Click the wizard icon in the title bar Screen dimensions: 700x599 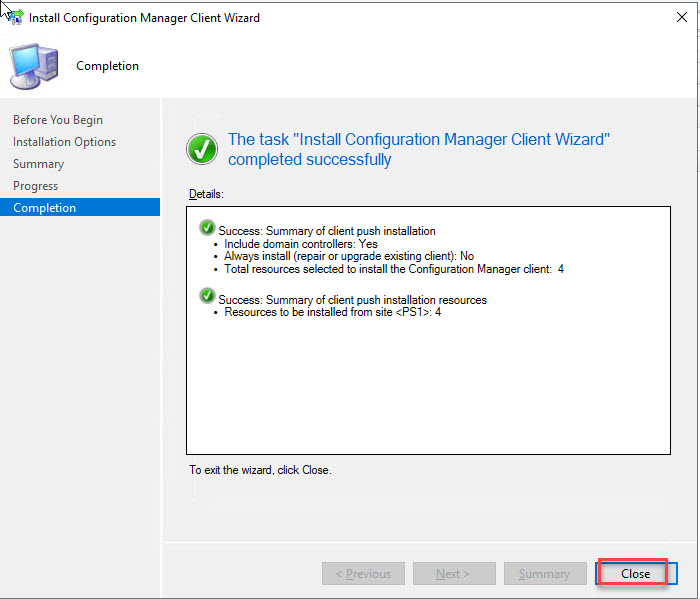click(x=15, y=17)
